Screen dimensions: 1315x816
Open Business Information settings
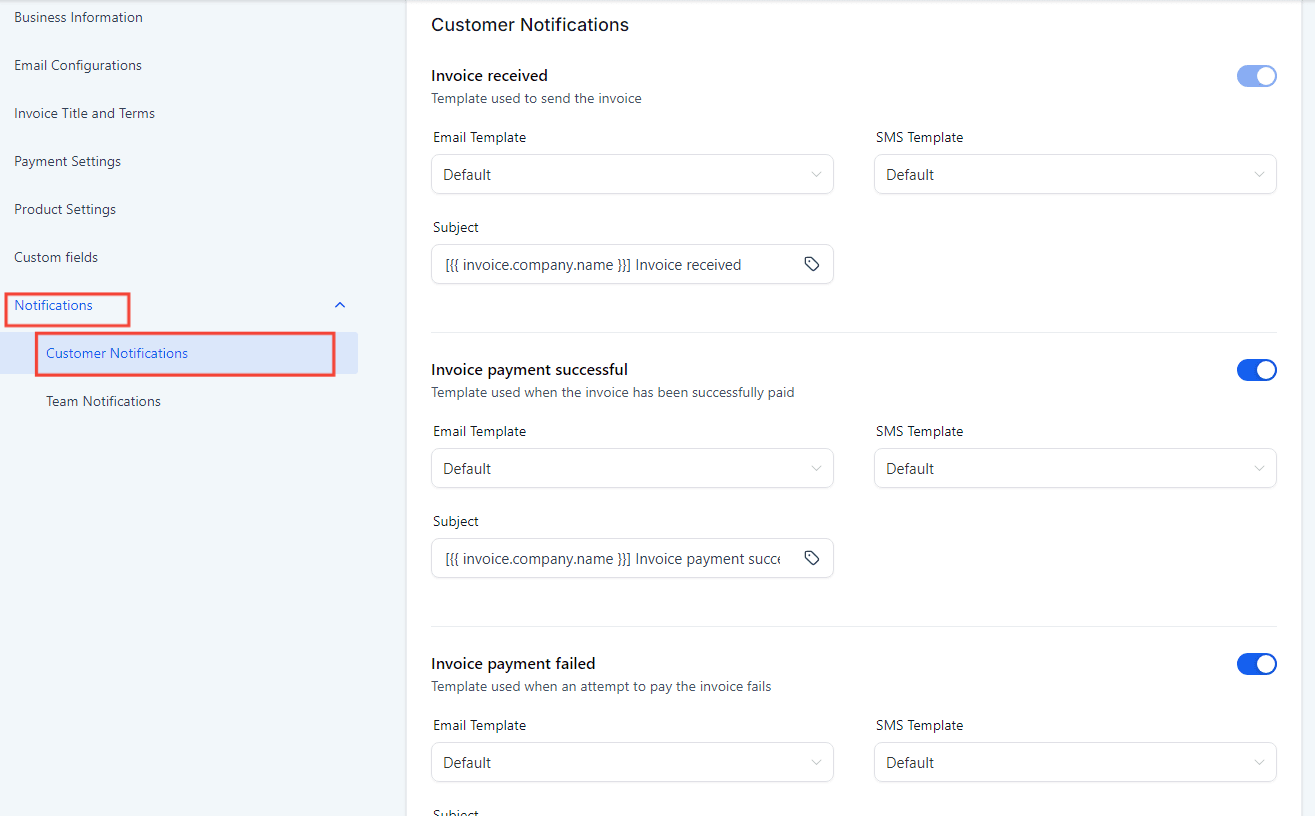78,16
